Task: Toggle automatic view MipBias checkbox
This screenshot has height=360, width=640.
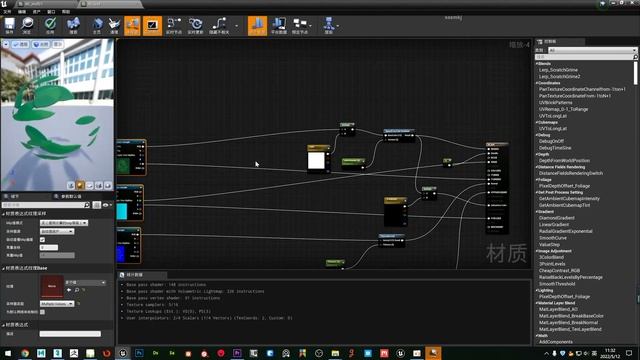Action: (x=42, y=240)
